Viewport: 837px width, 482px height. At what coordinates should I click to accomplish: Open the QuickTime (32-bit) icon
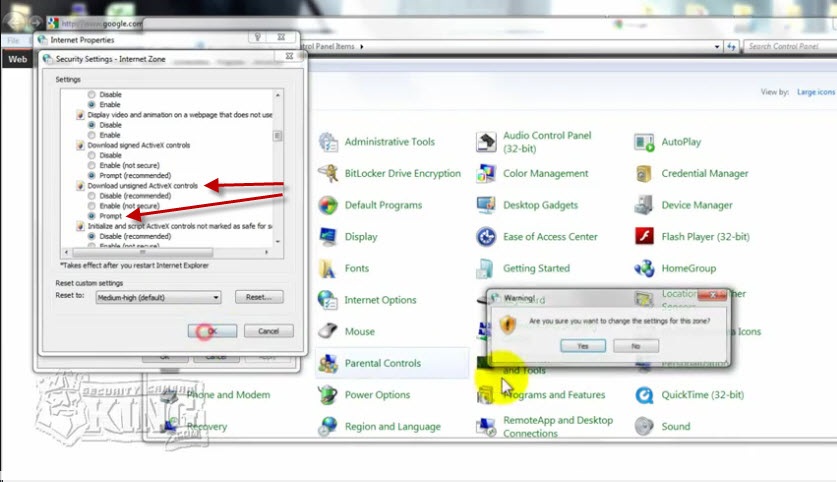tap(644, 395)
